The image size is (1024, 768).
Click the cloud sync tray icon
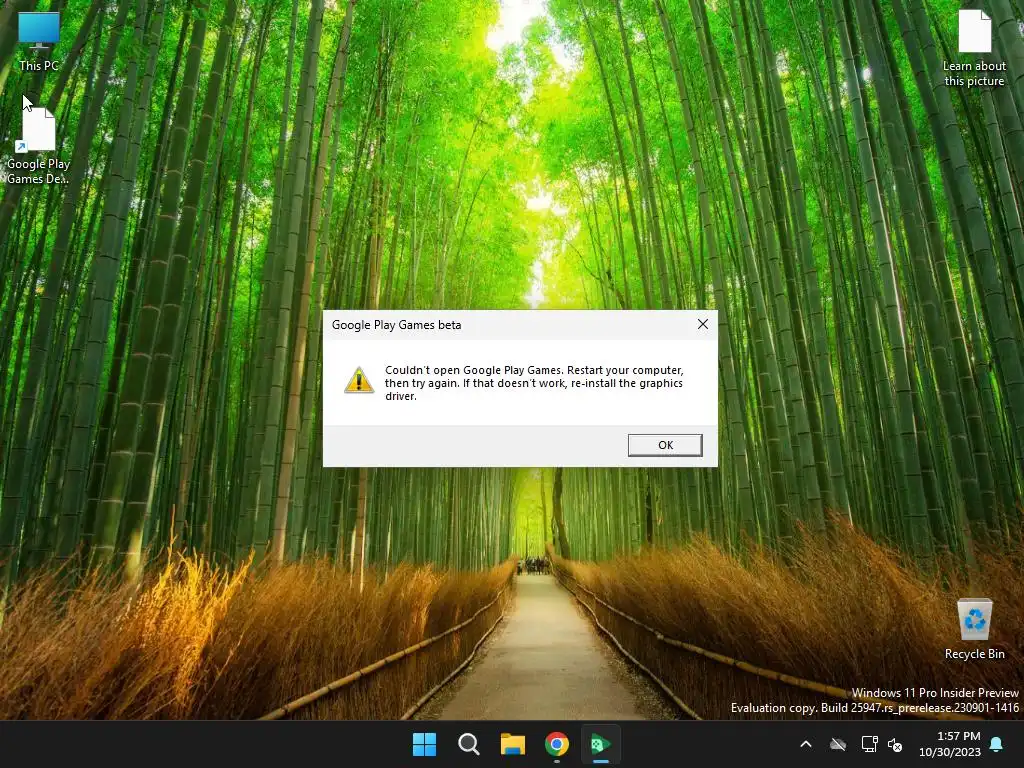click(x=838, y=744)
